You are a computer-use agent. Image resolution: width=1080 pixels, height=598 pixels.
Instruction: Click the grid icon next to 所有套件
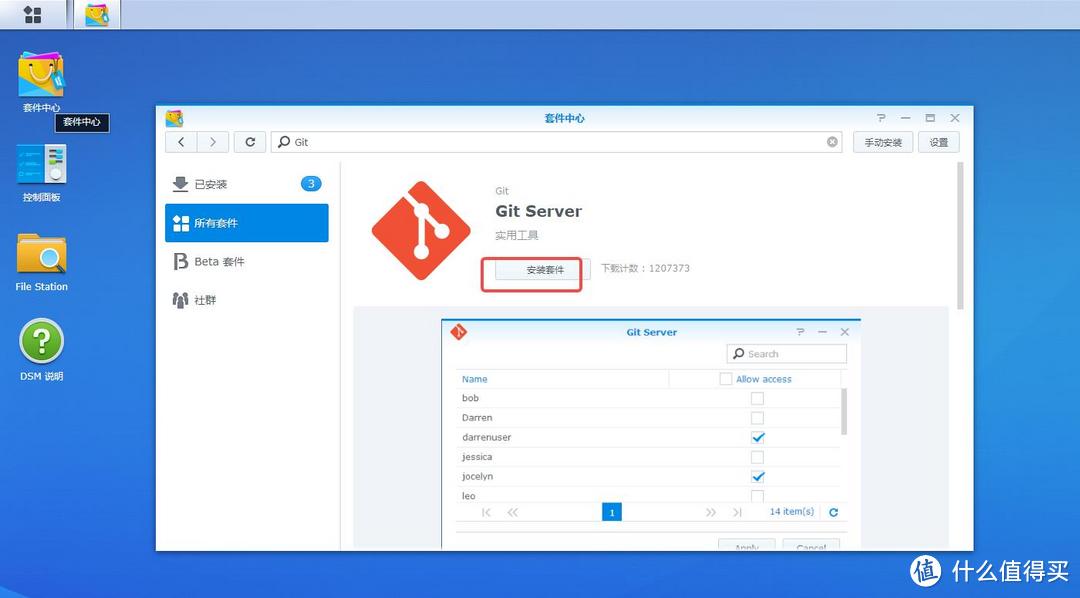coord(180,223)
